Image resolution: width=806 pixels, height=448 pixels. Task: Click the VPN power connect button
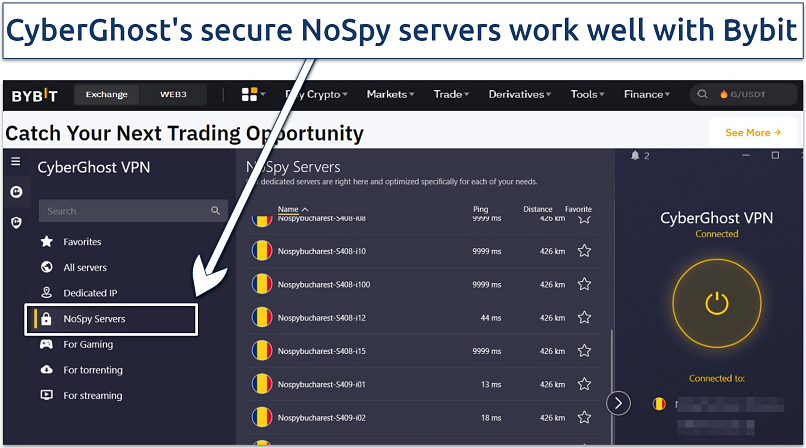click(716, 303)
